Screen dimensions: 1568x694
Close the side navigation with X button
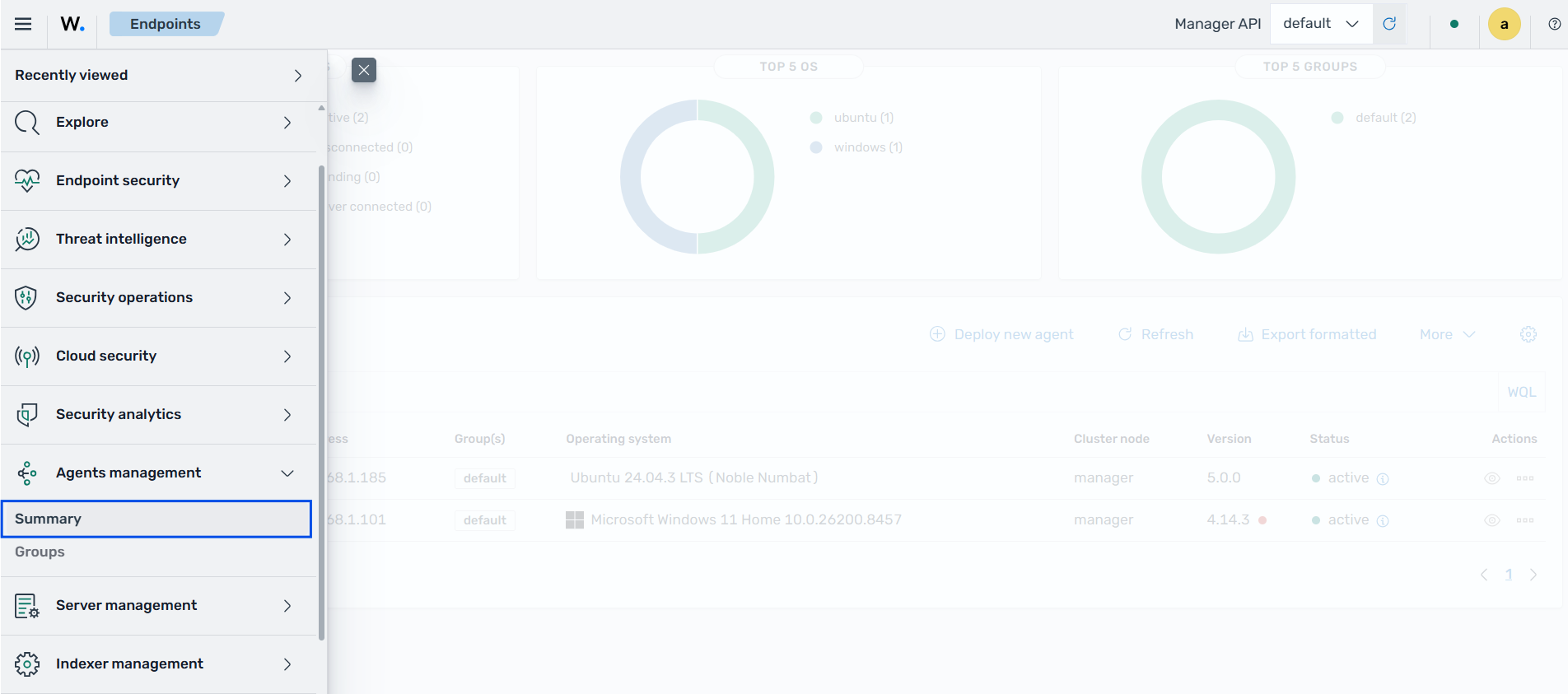(x=364, y=70)
